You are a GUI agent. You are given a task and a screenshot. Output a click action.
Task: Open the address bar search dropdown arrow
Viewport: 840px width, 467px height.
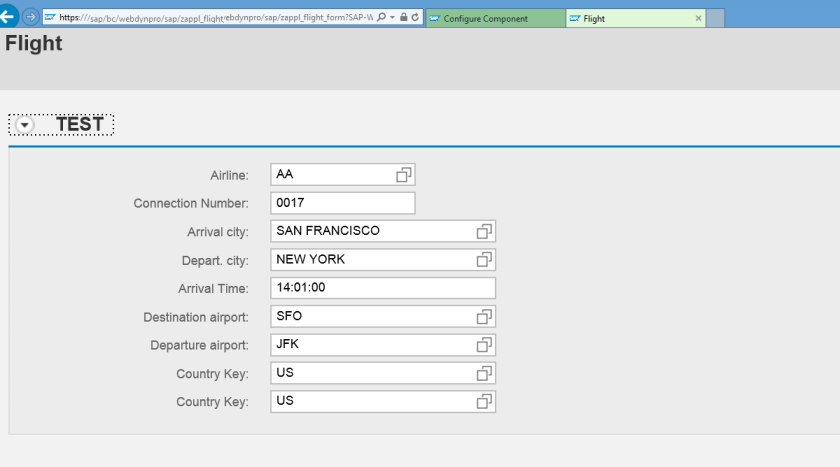coord(393,18)
